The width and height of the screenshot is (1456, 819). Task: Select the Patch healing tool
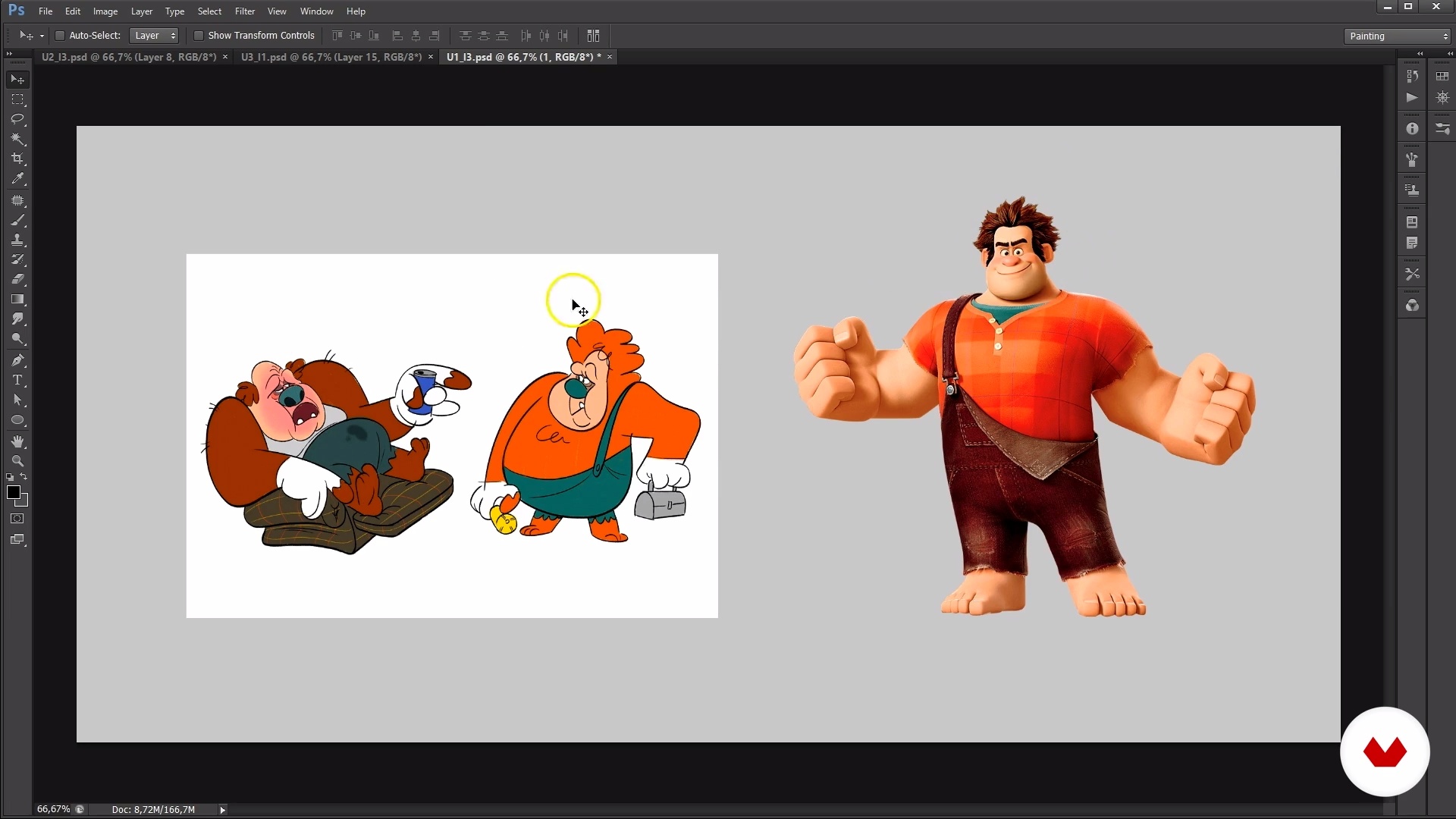(17, 201)
